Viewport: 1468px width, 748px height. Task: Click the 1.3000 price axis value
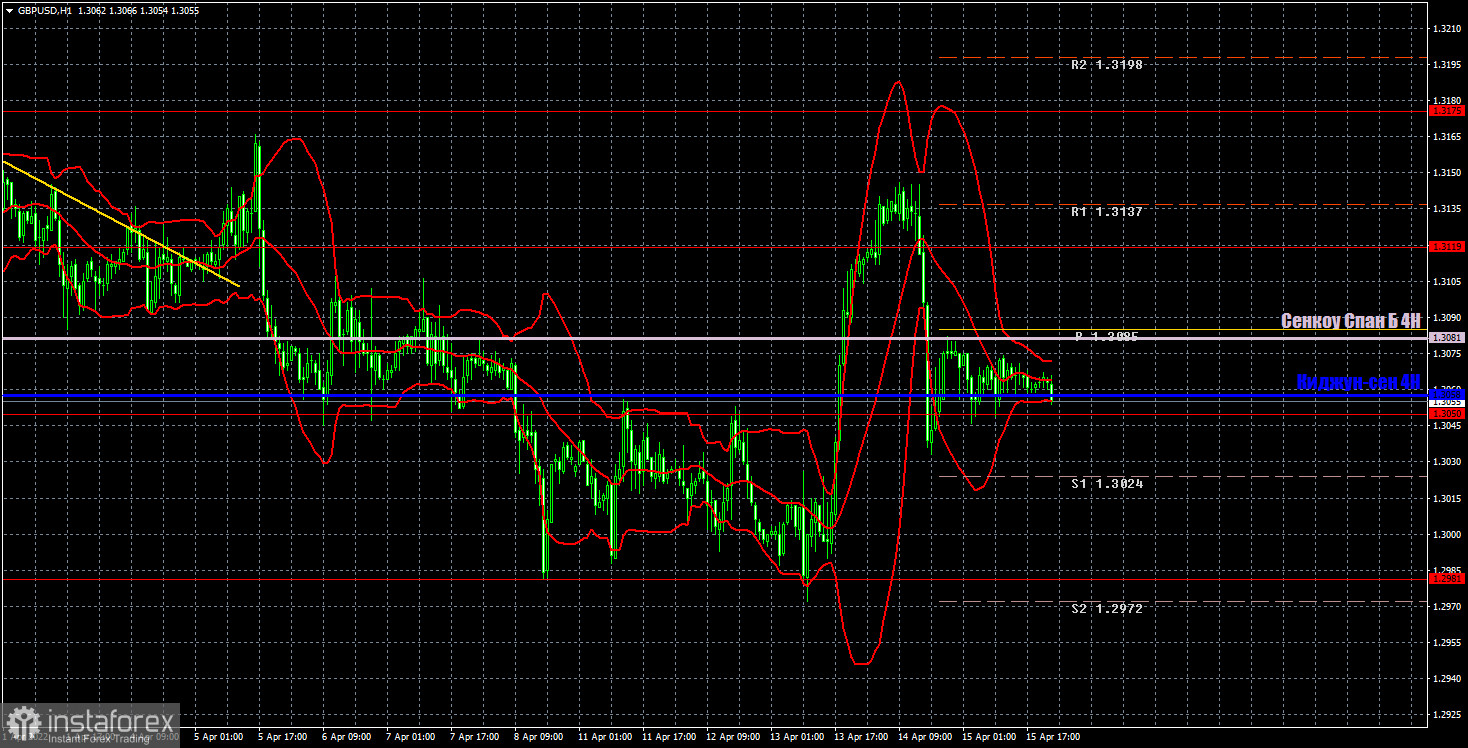click(x=1448, y=535)
